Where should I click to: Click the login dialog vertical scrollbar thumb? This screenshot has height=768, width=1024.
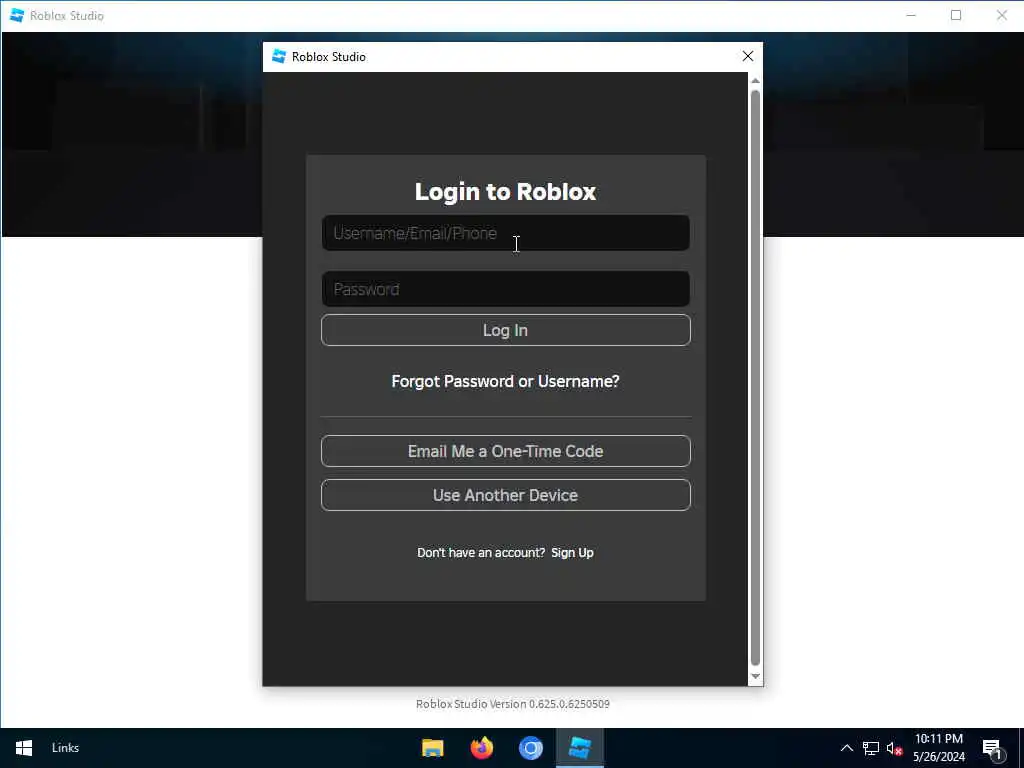point(755,377)
